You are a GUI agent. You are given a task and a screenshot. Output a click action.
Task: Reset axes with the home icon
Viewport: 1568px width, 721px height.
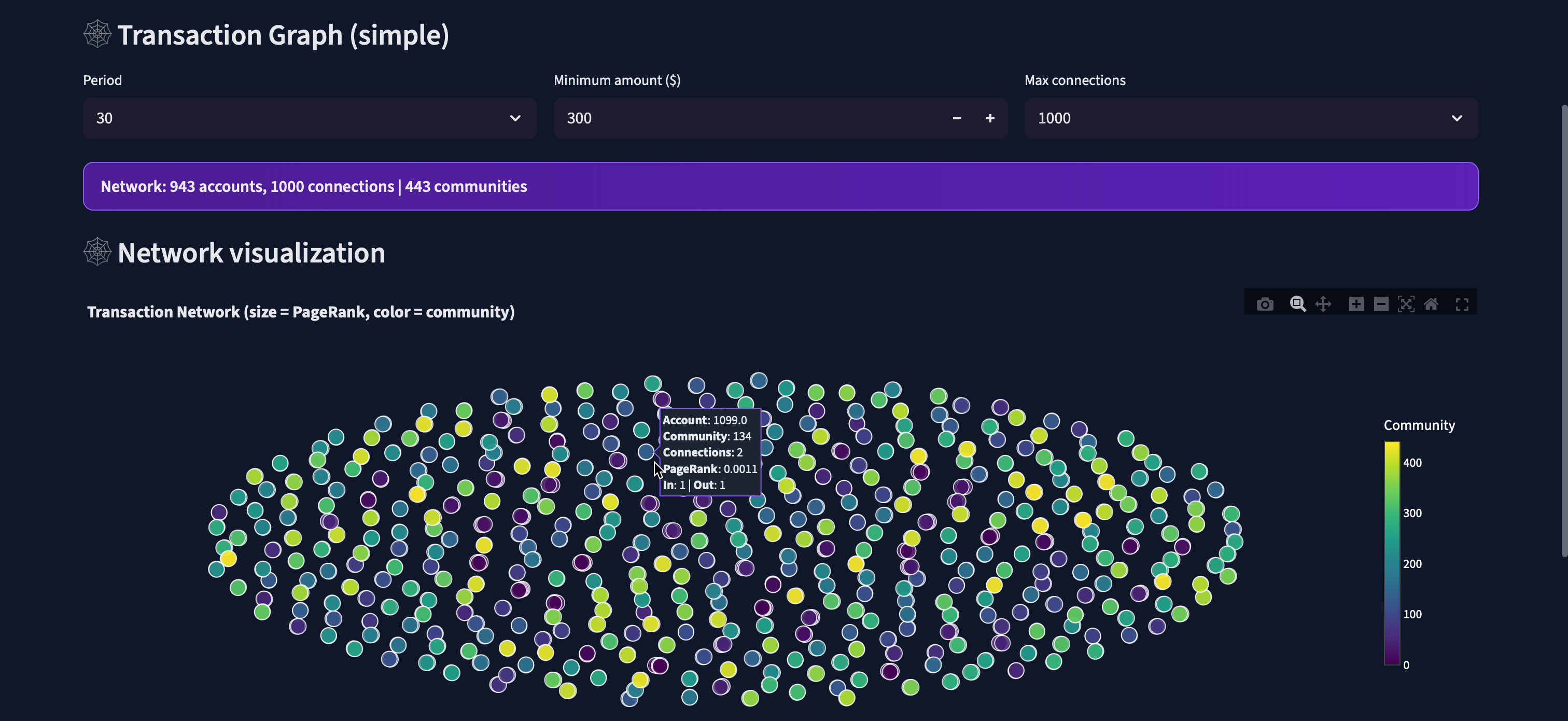click(1431, 304)
